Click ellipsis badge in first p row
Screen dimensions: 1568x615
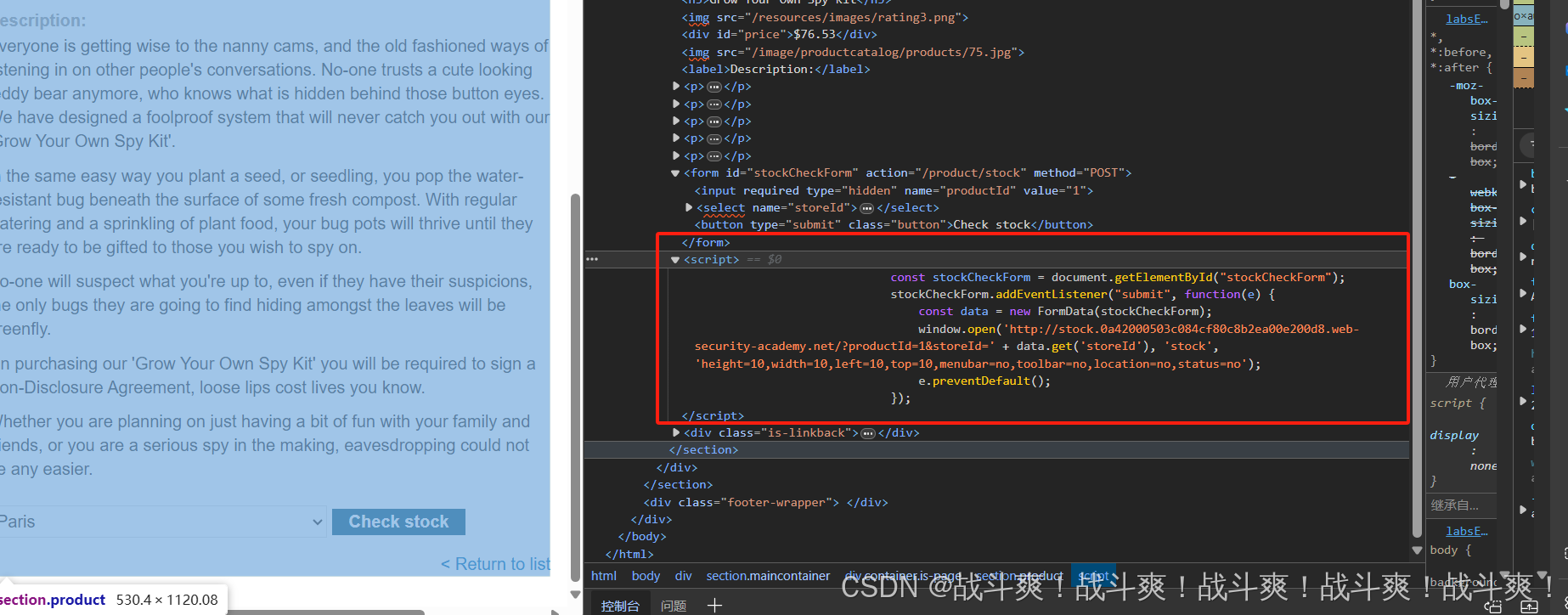(714, 87)
